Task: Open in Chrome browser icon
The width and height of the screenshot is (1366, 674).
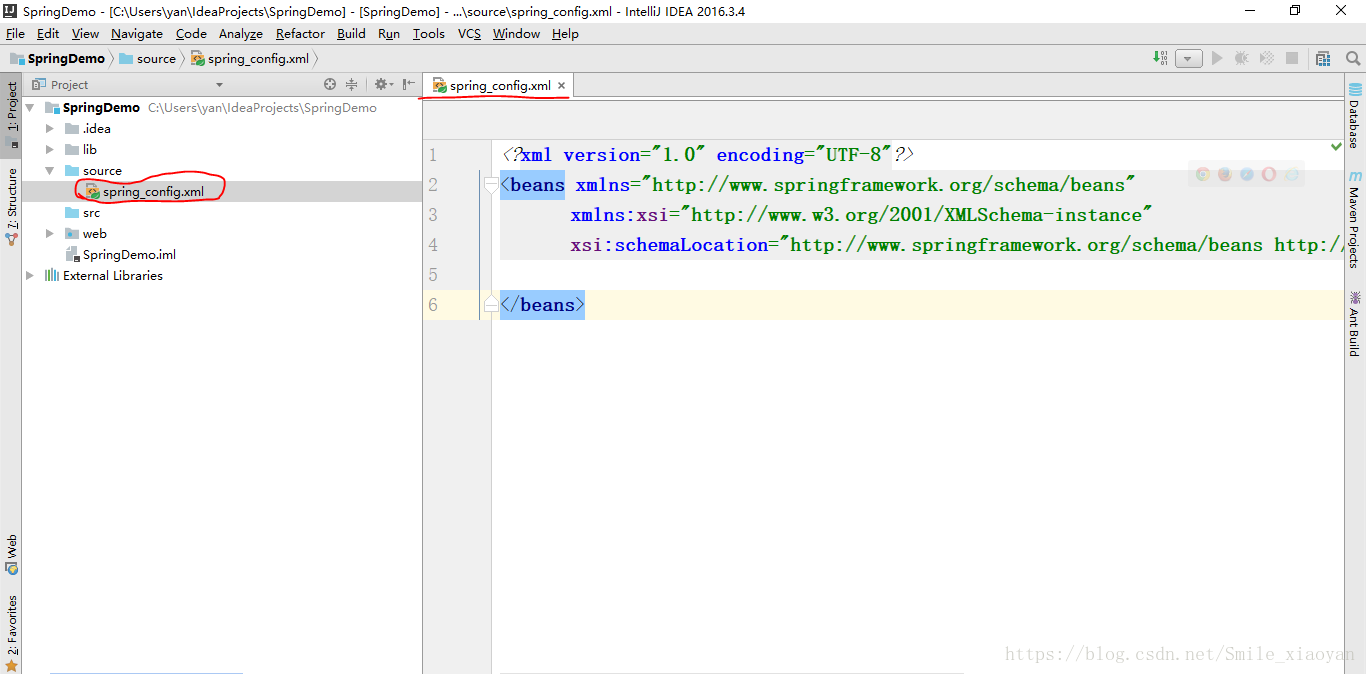Action: pos(1203,174)
